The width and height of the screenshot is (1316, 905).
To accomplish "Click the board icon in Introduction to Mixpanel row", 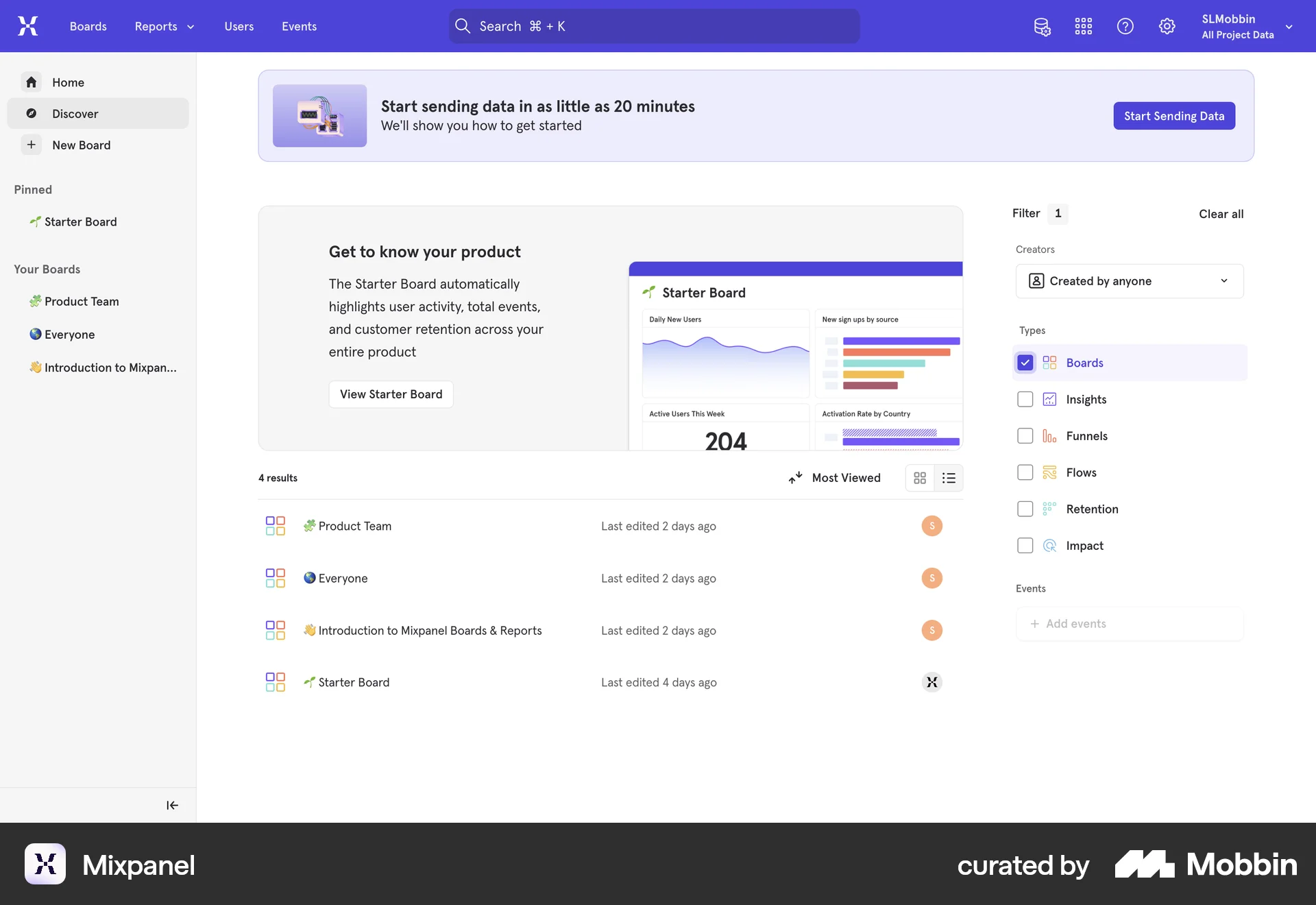I will (276, 630).
